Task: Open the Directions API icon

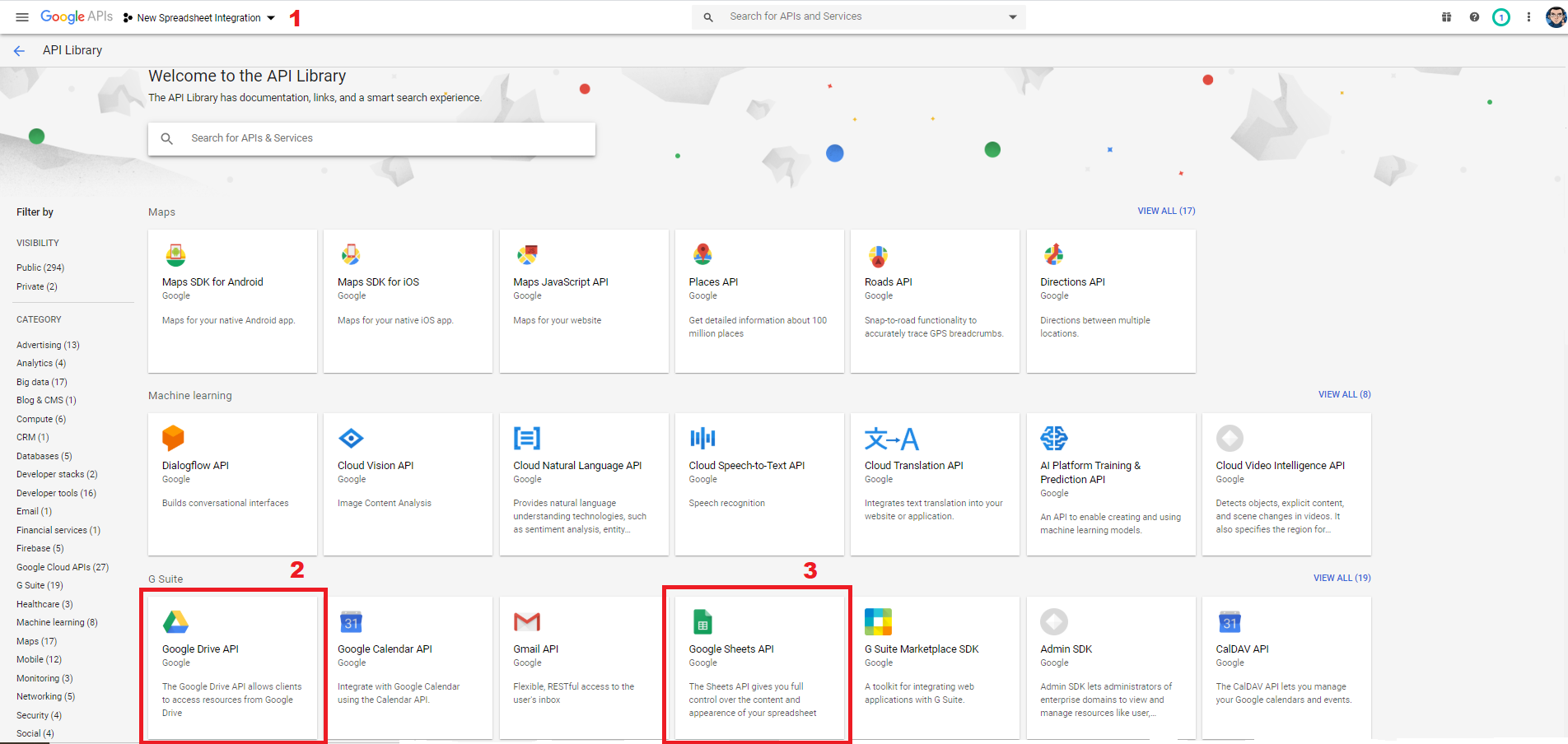Action: (1053, 254)
